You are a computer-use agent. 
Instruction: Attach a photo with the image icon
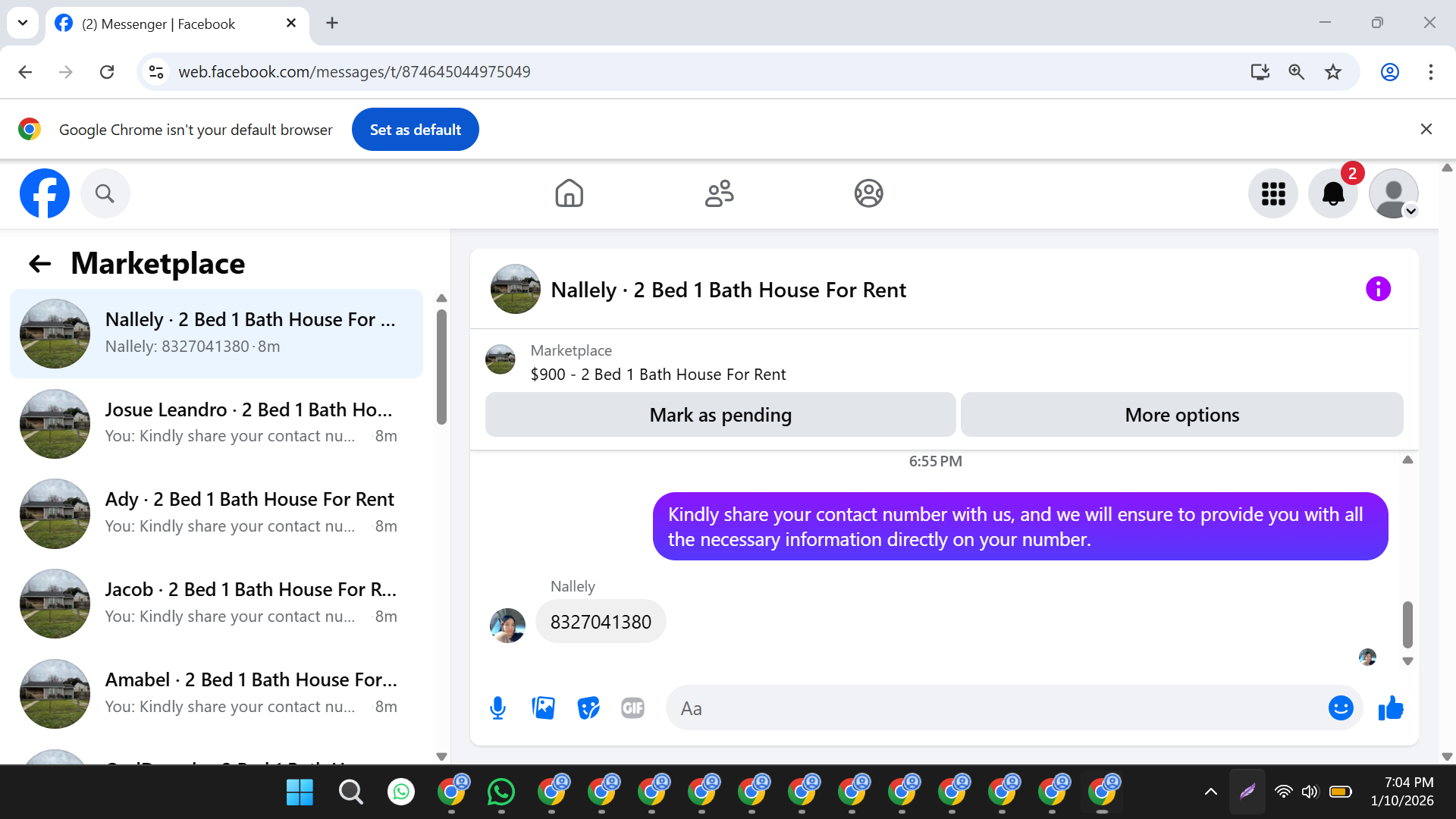(x=543, y=708)
